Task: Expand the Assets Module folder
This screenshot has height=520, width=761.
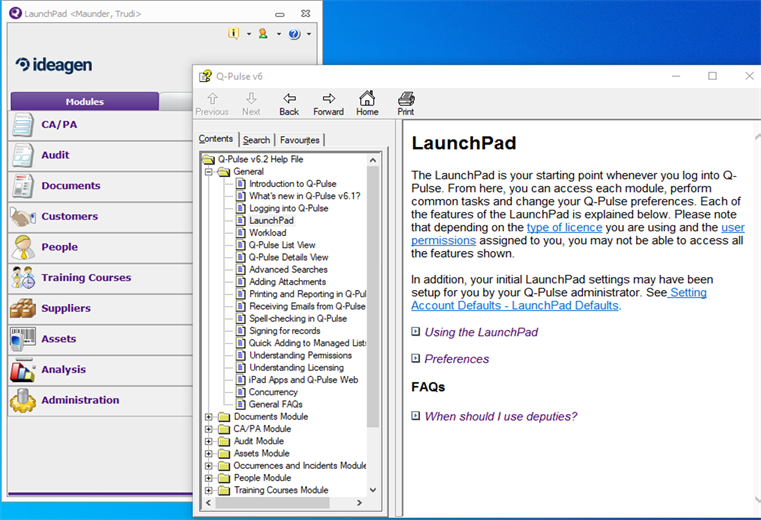Action: click(x=209, y=453)
